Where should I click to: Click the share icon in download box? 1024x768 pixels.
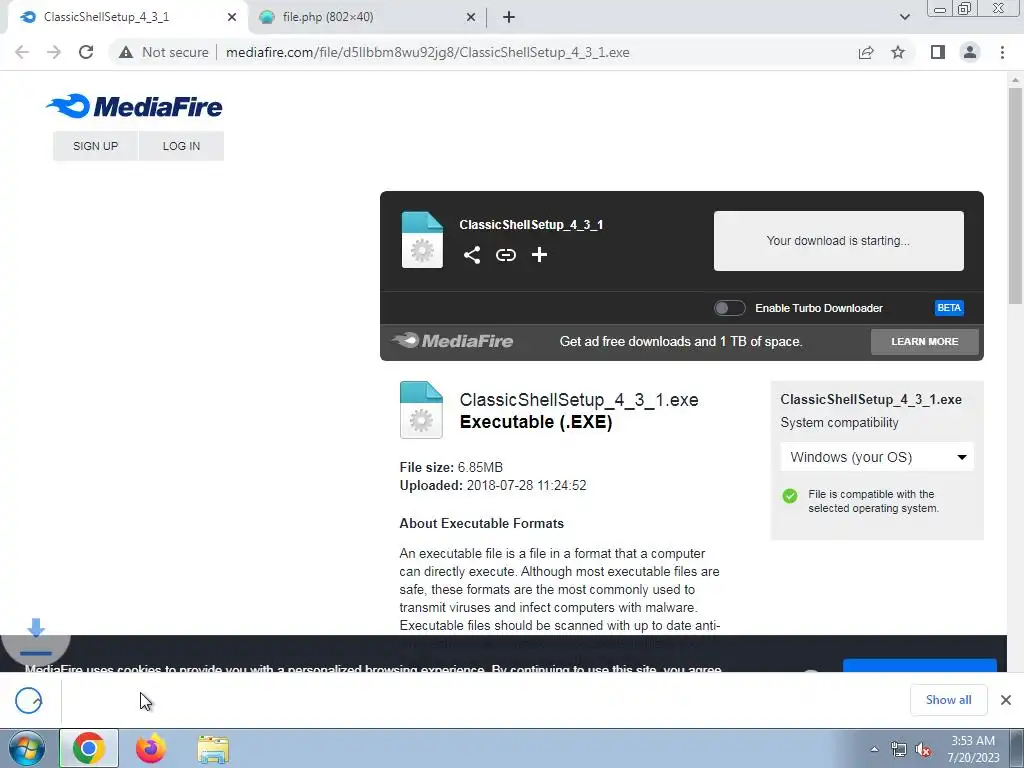coord(472,255)
